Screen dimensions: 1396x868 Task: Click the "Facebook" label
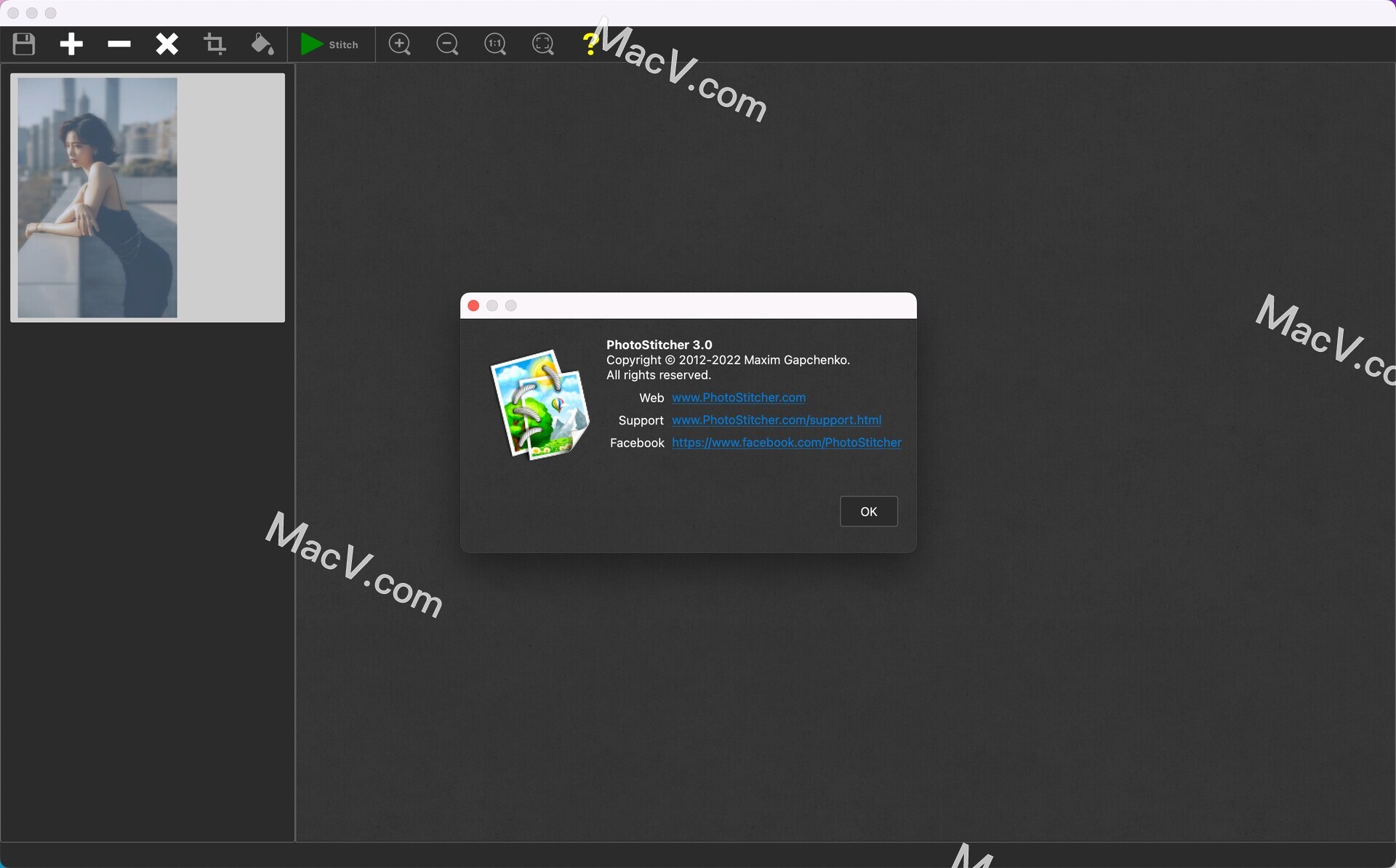[637, 443]
